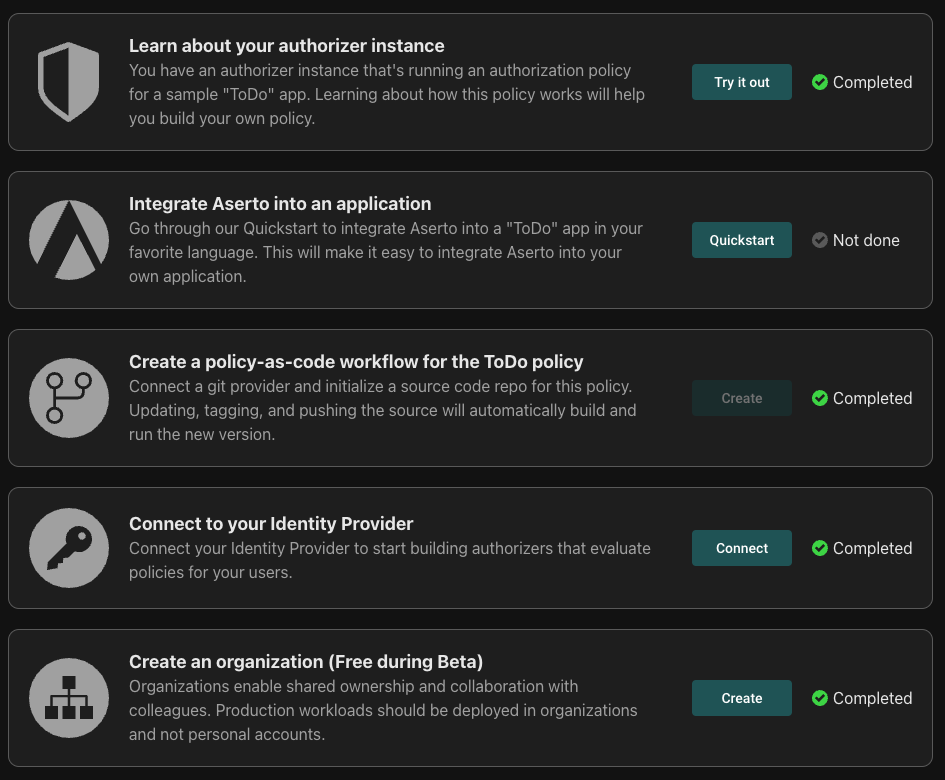
Task: Click the 'Not done' status text
Action: click(x=866, y=240)
